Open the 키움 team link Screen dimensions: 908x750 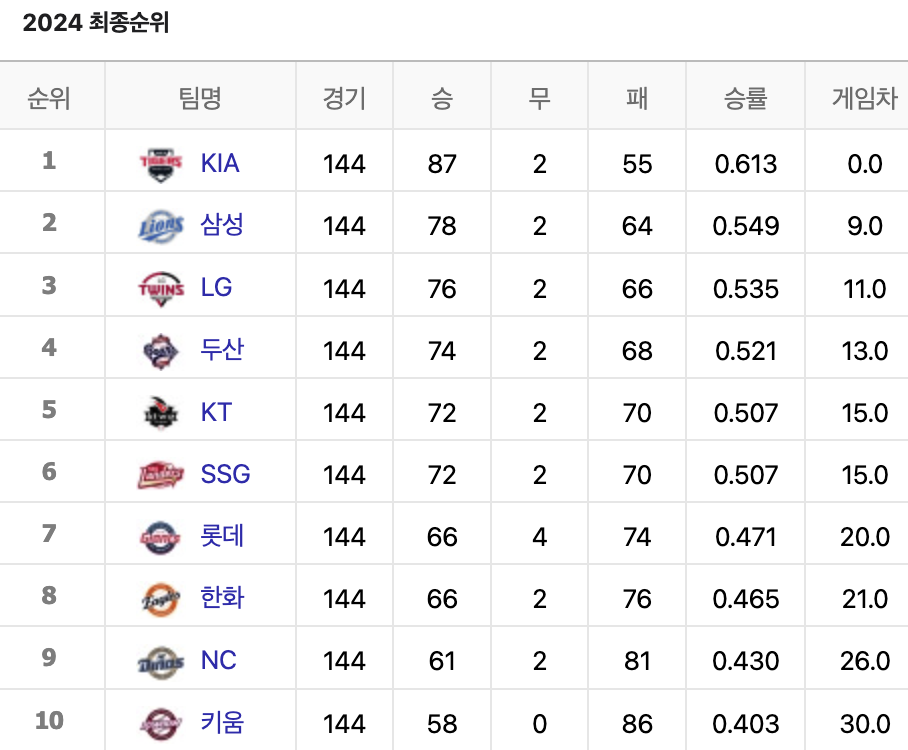click(x=222, y=722)
